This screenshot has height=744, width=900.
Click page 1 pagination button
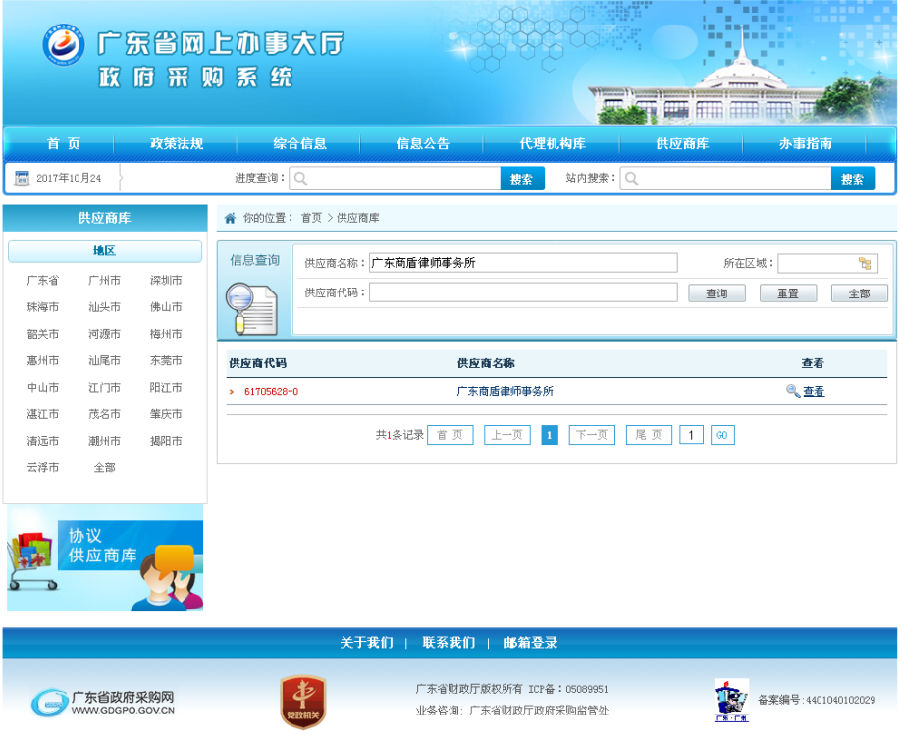click(549, 435)
